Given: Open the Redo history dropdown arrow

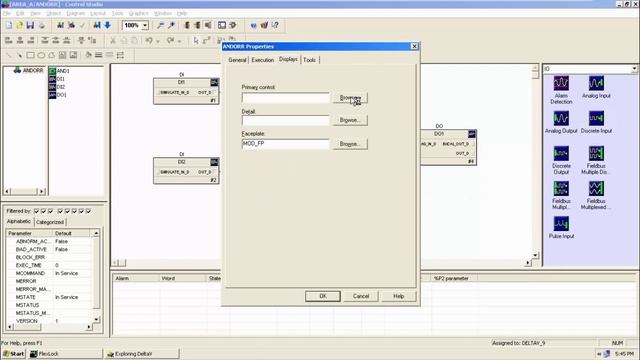Looking at the screenshot, I should tap(179, 41).
